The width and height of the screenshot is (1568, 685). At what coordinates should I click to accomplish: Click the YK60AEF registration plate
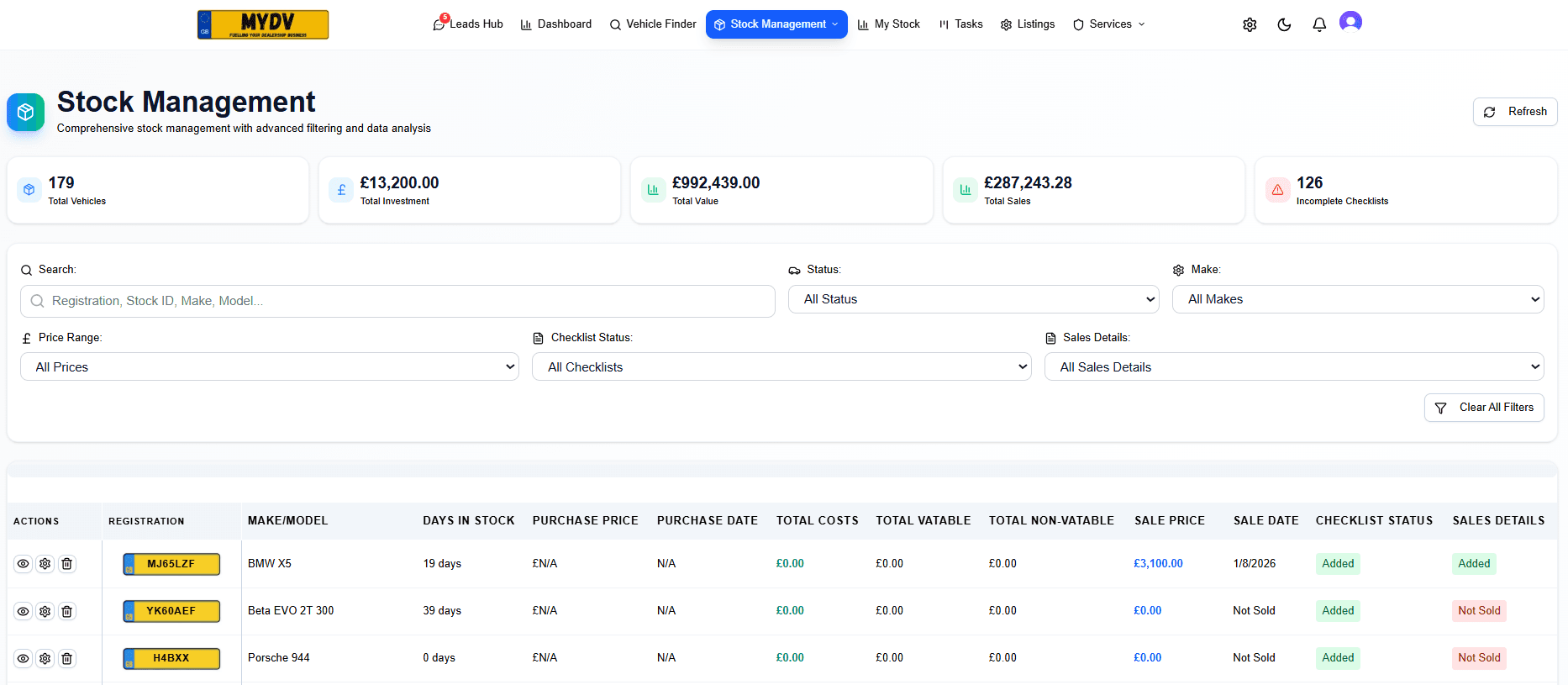coord(171,611)
